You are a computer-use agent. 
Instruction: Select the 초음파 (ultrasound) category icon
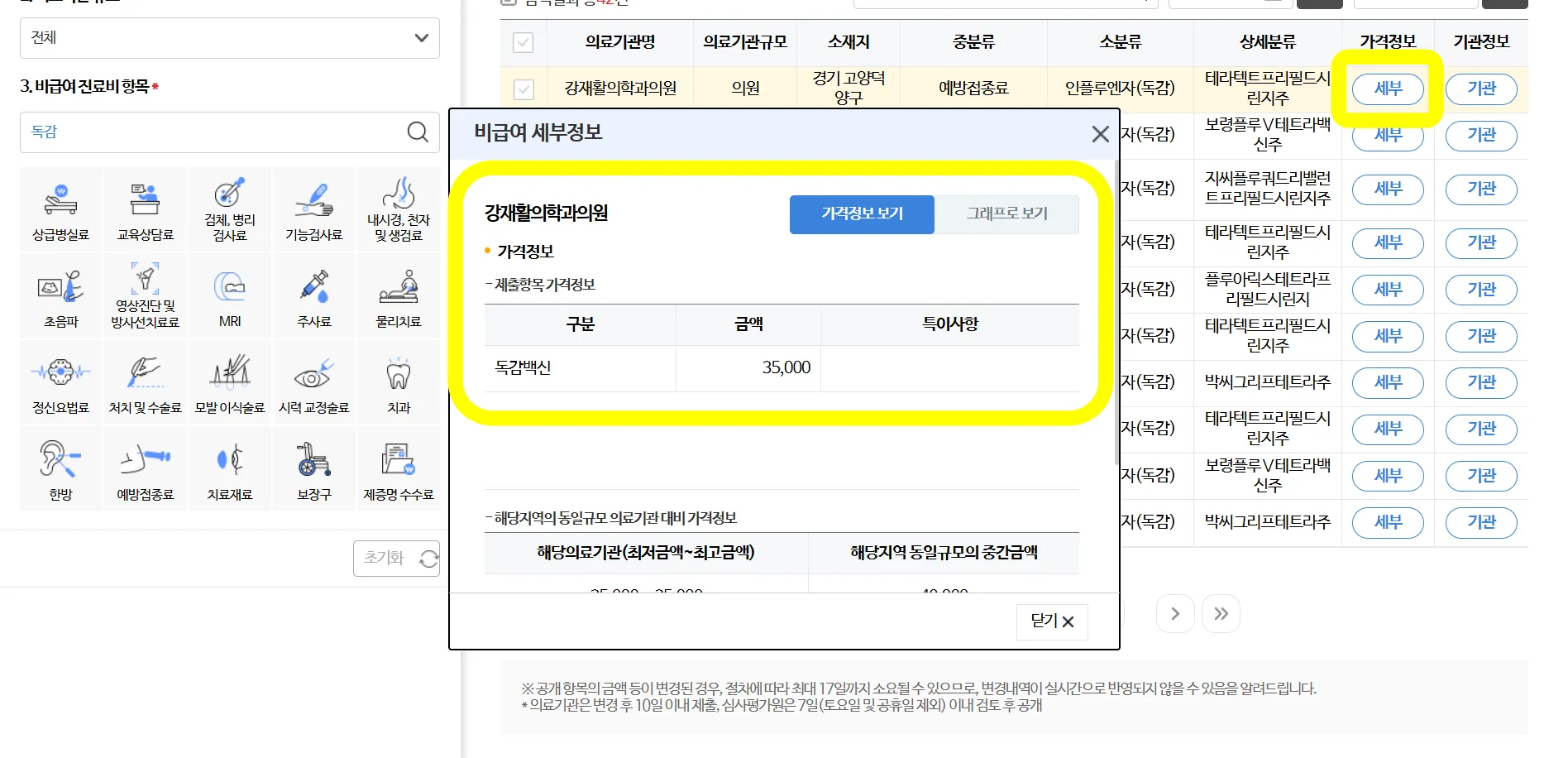(x=60, y=295)
